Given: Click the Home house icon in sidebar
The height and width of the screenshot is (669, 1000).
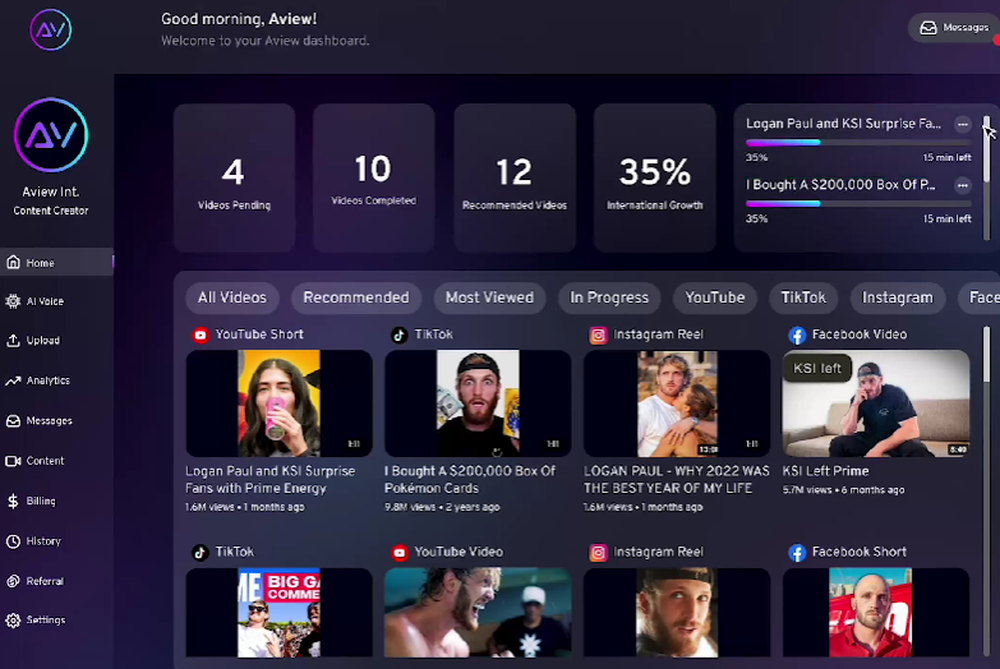Looking at the screenshot, I should tap(13, 262).
